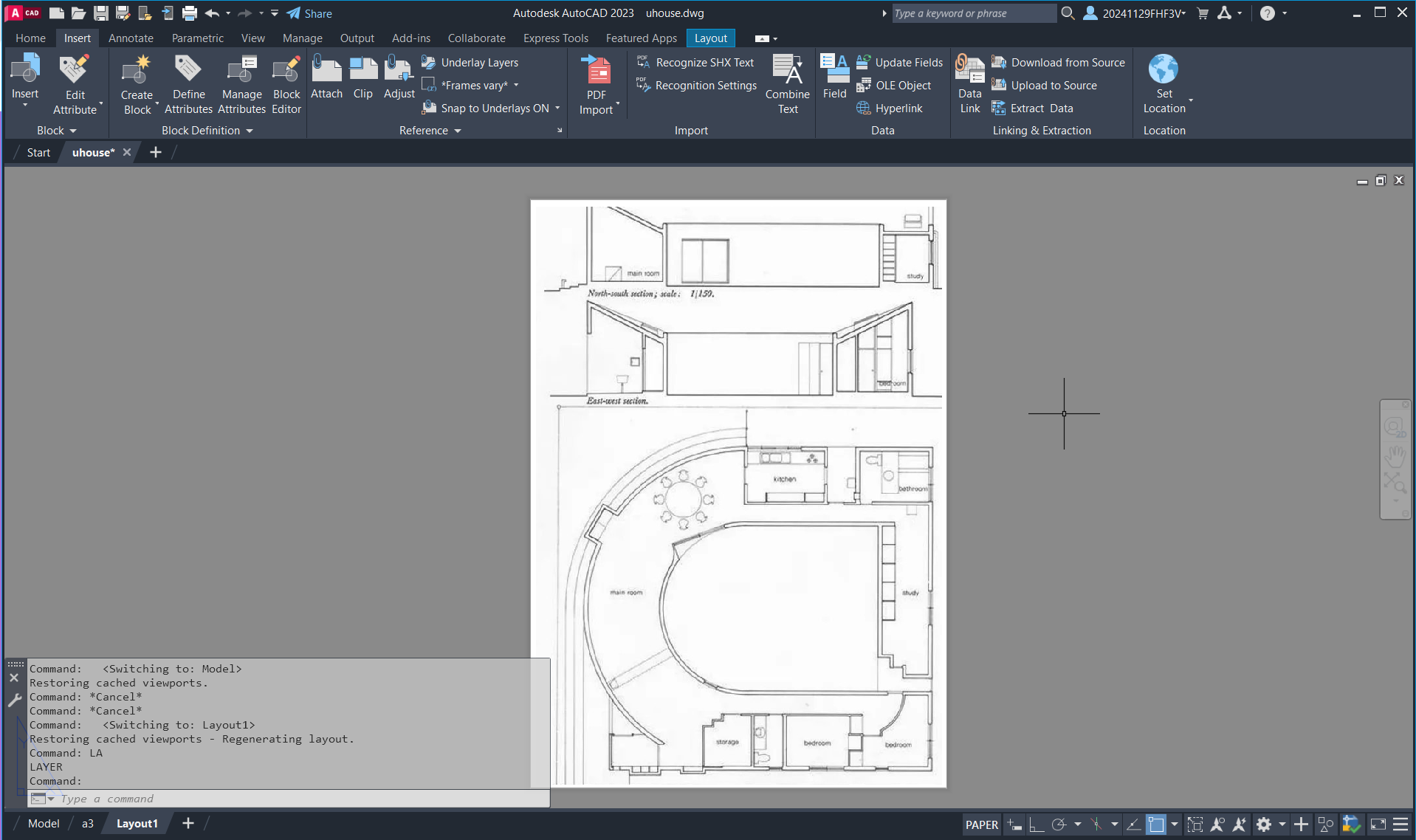The height and width of the screenshot is (840, 1416).
Task: Open Customization wrench in command line
Action: click(x=14, y=700)
